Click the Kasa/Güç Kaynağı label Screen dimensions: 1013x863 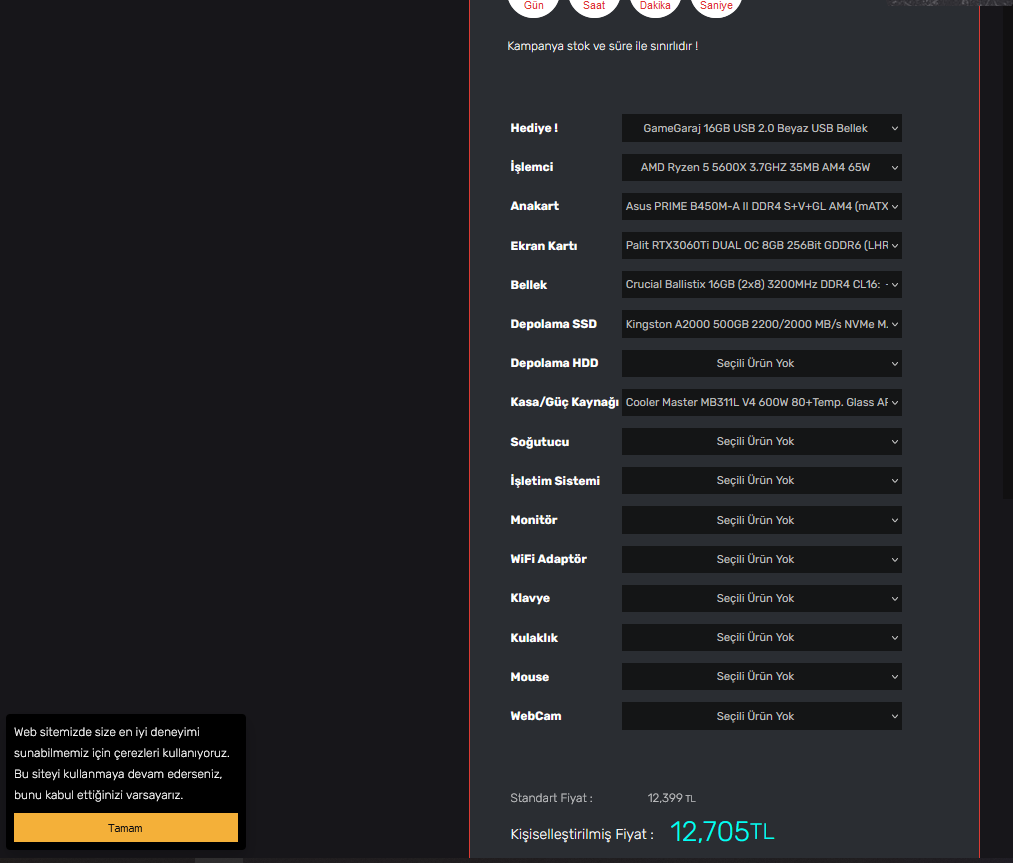(x=565, y=402)
